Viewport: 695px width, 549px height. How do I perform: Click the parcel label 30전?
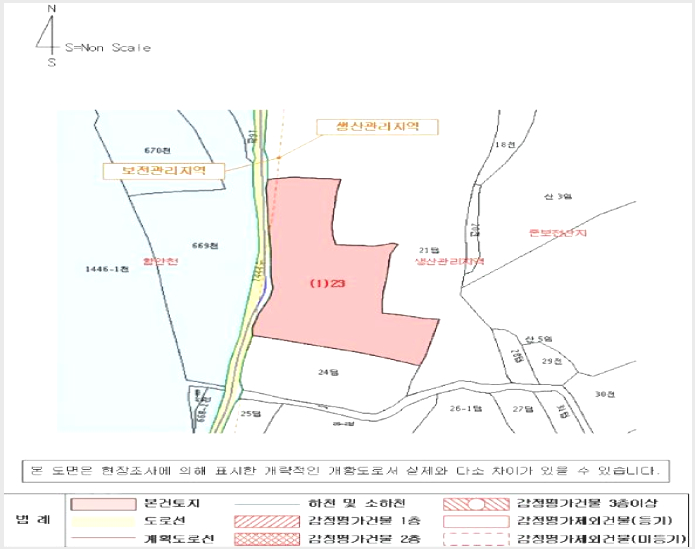point(605,394)
